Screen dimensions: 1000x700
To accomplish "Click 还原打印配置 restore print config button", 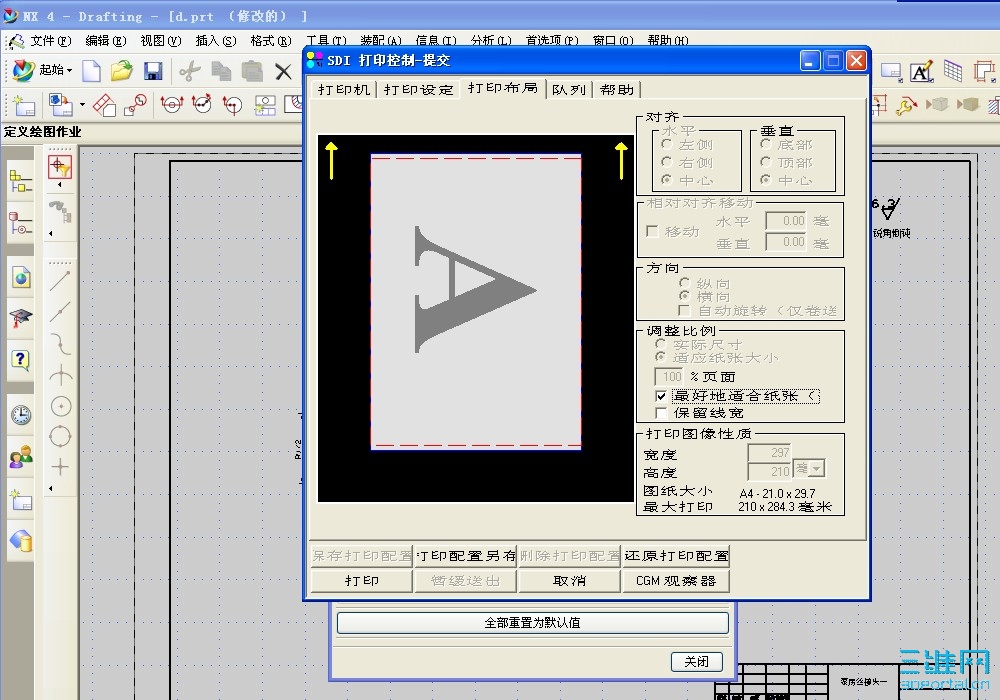I will tap(676, 556).
